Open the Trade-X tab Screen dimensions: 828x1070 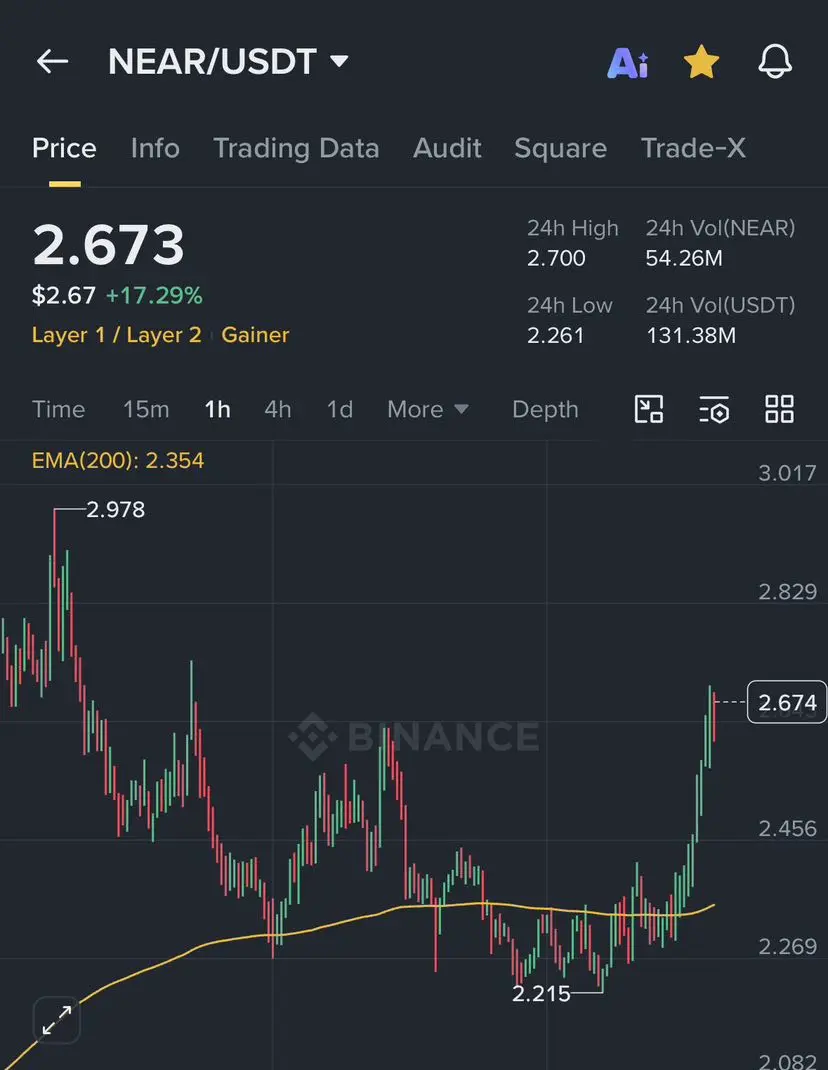(x=693, y=148)
